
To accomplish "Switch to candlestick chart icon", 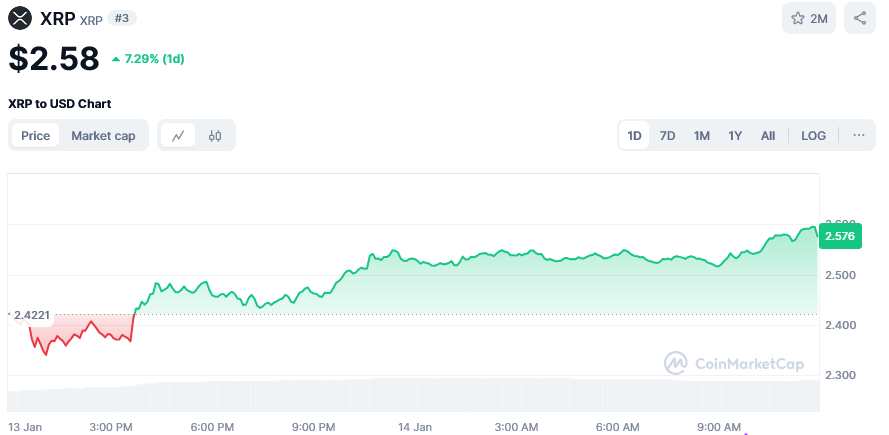I will point(215,136).
